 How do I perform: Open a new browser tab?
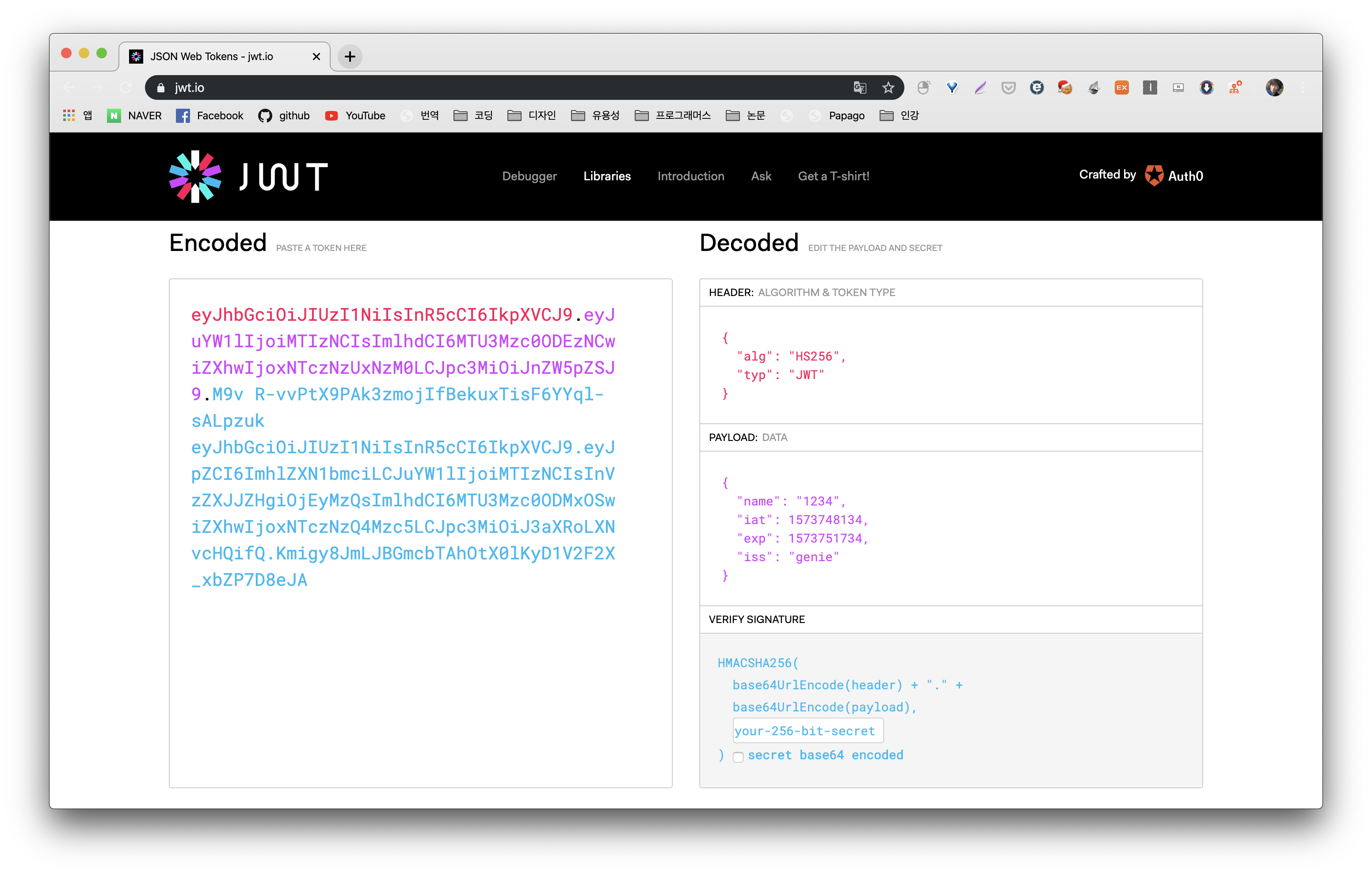point(350,57)
